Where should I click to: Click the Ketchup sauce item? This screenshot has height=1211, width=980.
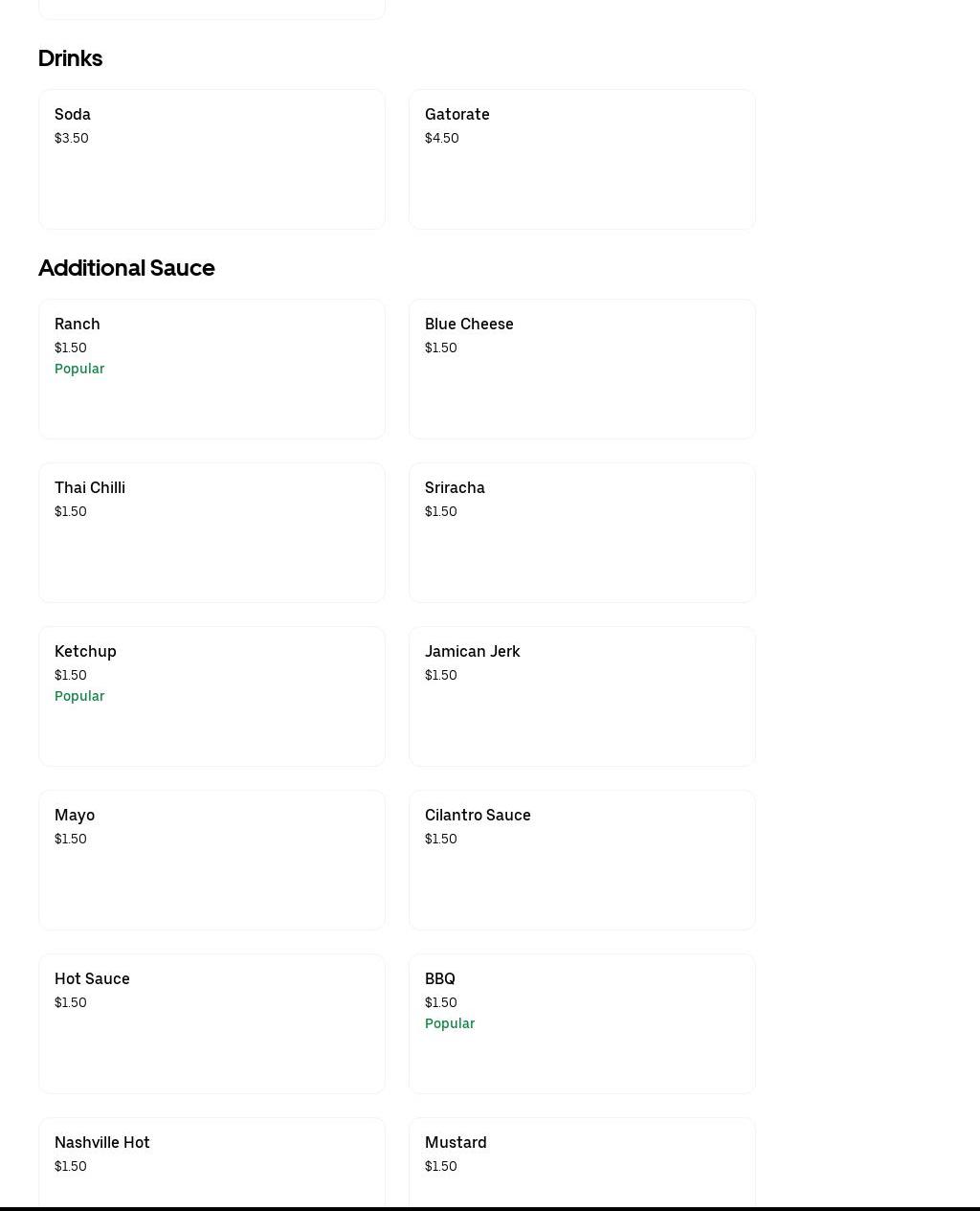click(x=212, y=696)
